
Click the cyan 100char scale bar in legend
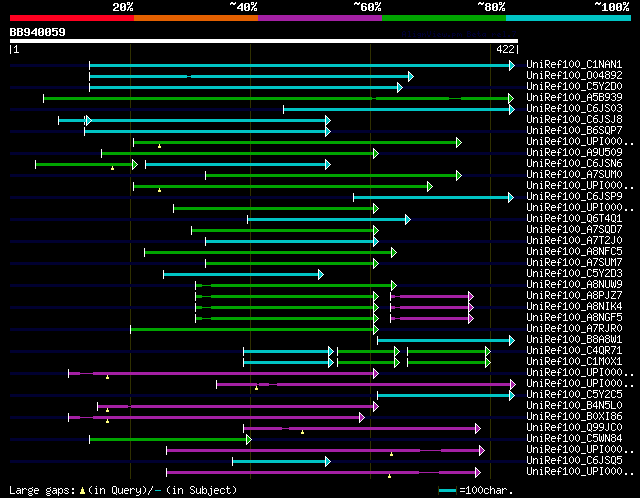pyautogui.click(x=447, y=490)
